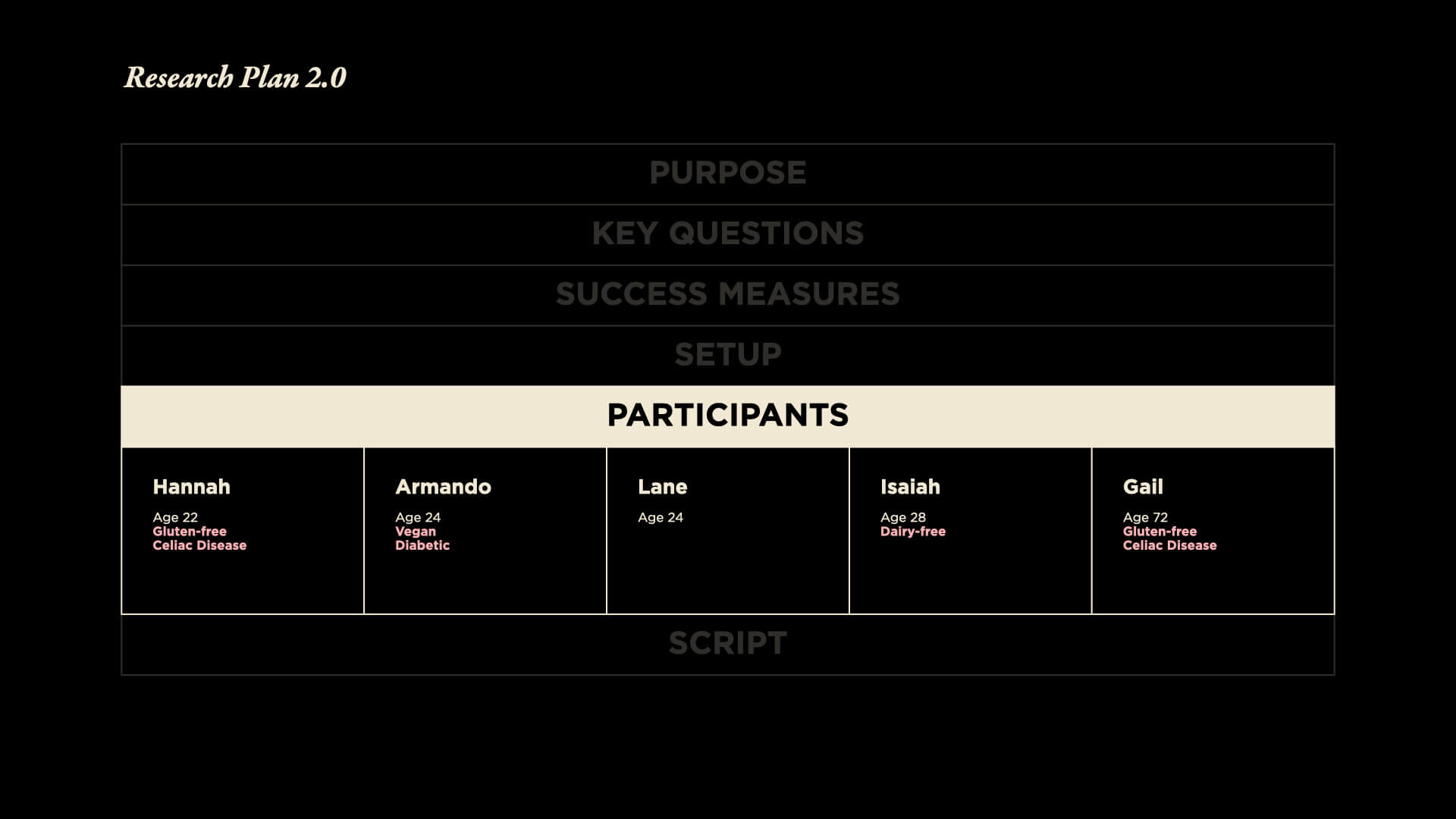This screenshot has width=1456, height=819.
Task: Select Gail's Age 72 text
Action: [x=1145, y=517]
